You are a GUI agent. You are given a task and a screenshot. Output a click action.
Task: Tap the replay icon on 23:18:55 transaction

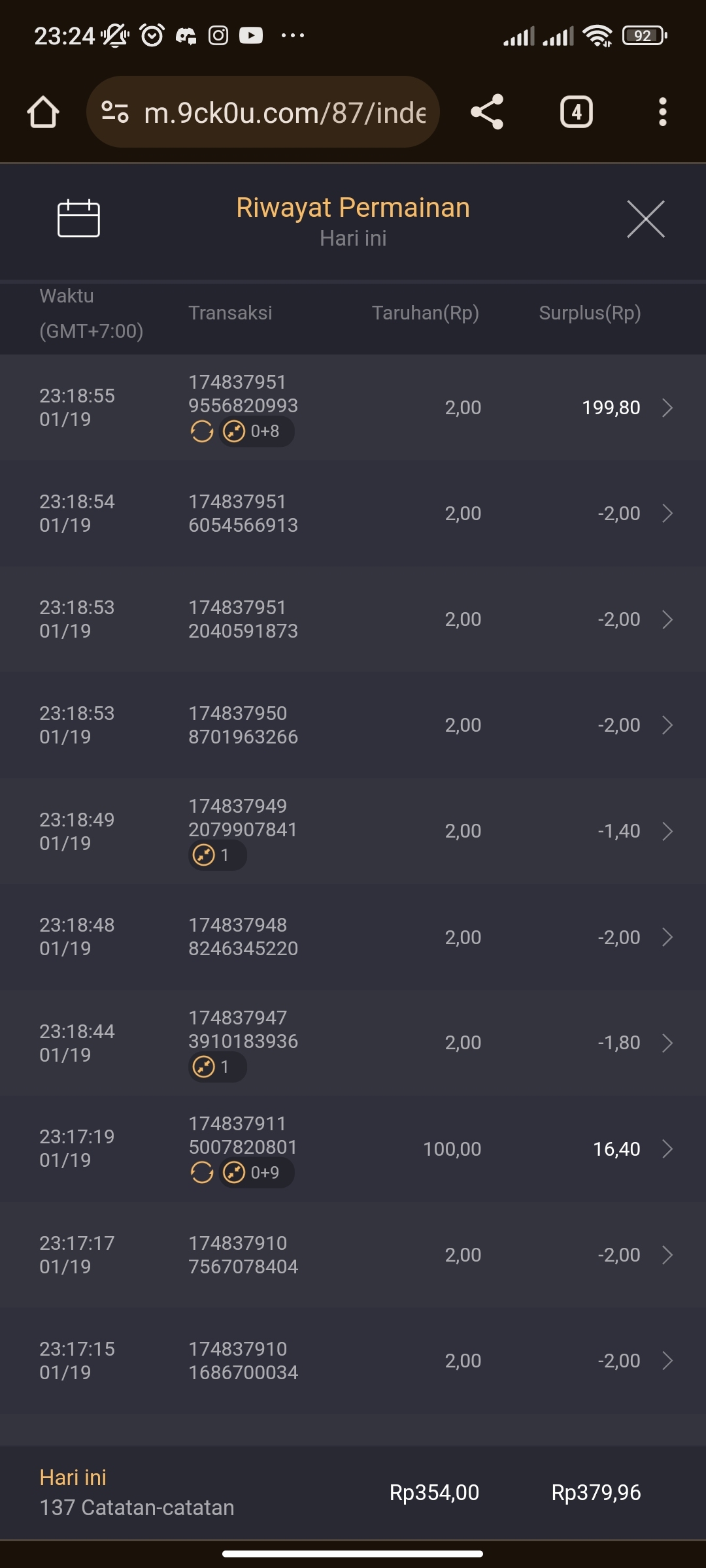tap(202, 431)
